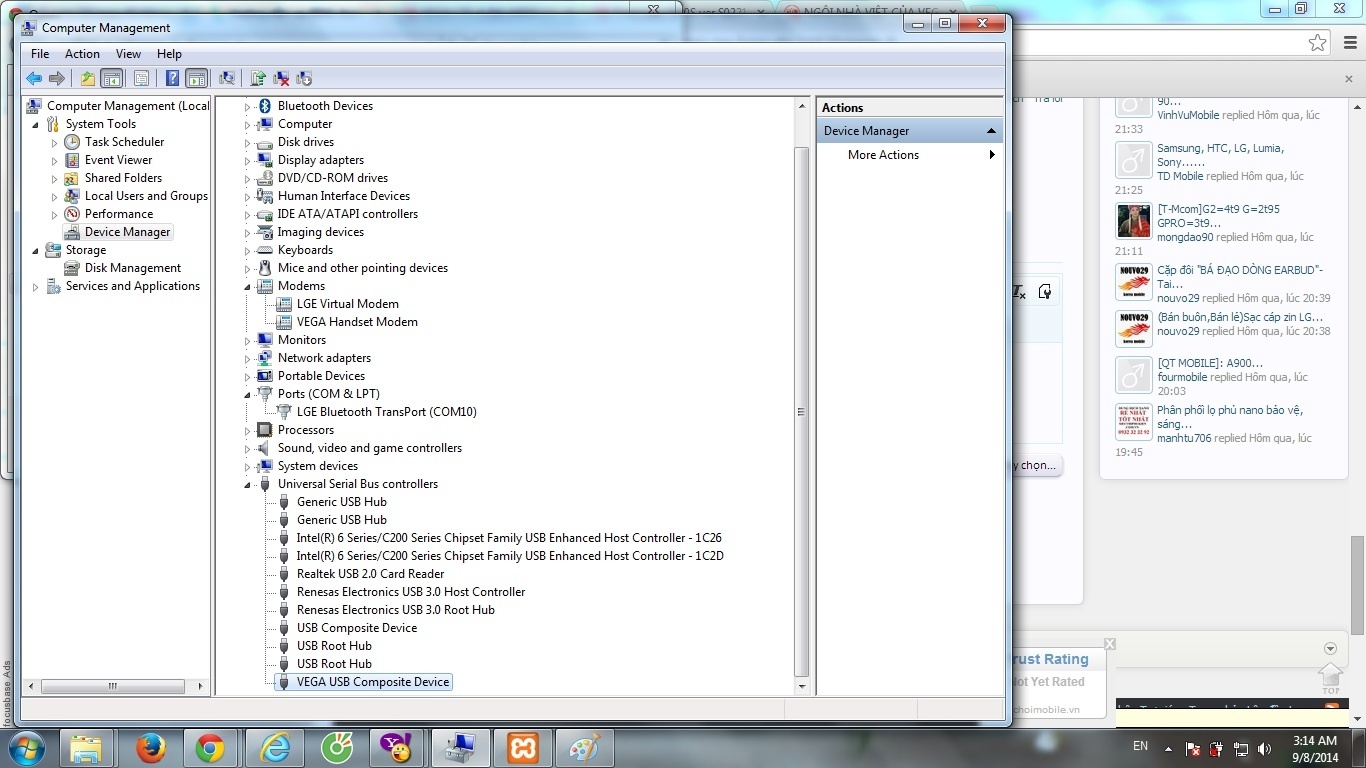The width and height of the screenshot is (1366, 768).
Task: Select Task Scheduler in left tree
Action: pos(124,142)
